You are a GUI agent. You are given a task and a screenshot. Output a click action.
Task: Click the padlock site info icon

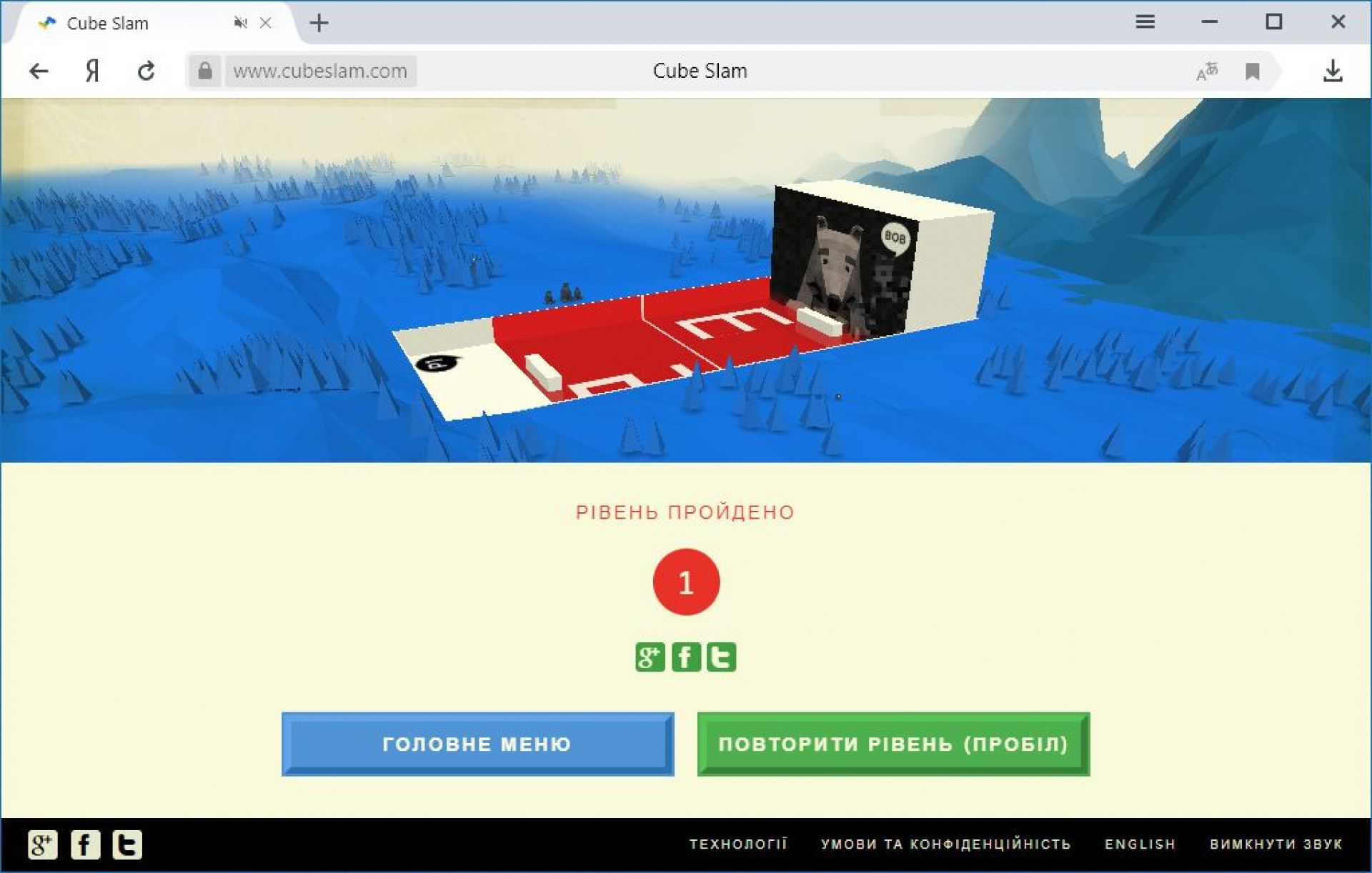pyautogui.click(x=205, y=71)
